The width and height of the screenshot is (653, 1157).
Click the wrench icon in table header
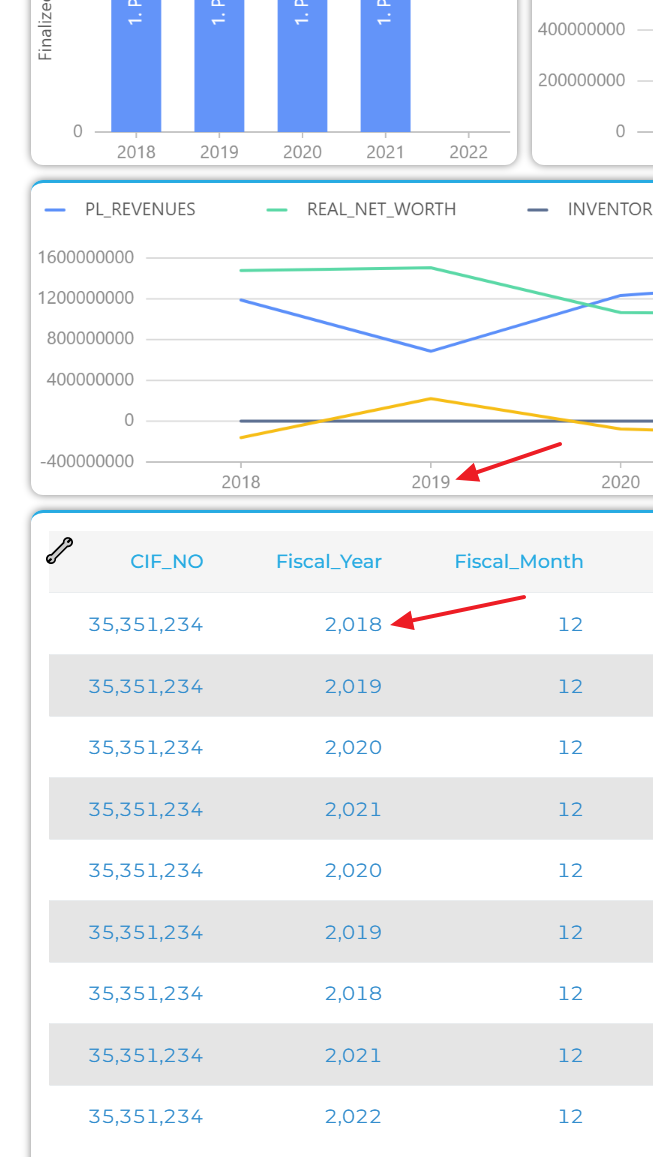[59, 550]
